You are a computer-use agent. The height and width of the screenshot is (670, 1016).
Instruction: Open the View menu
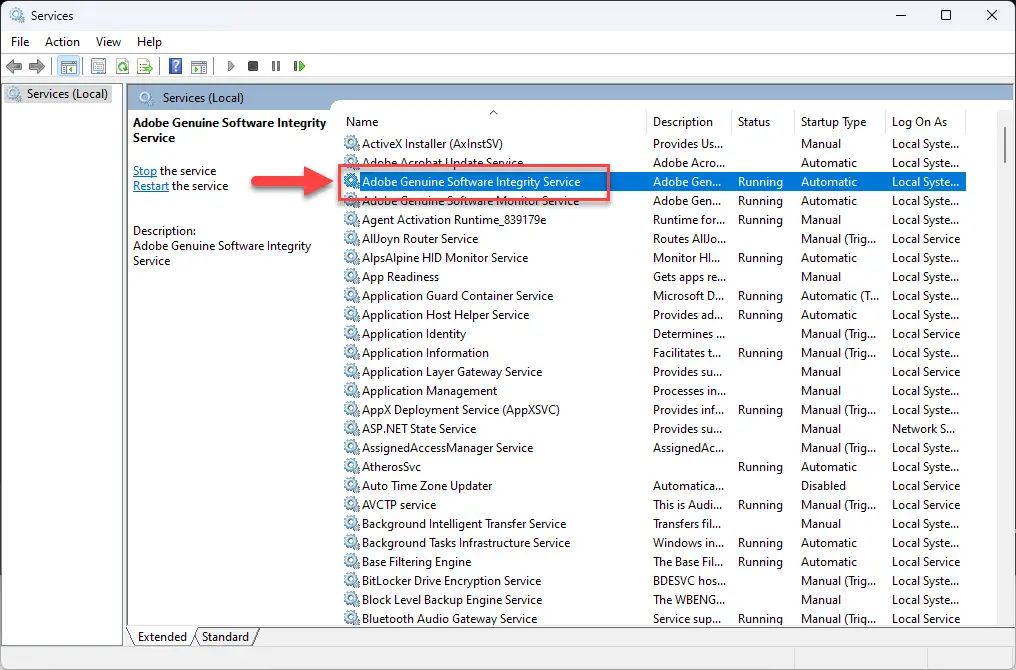click(x=108, y=41)
